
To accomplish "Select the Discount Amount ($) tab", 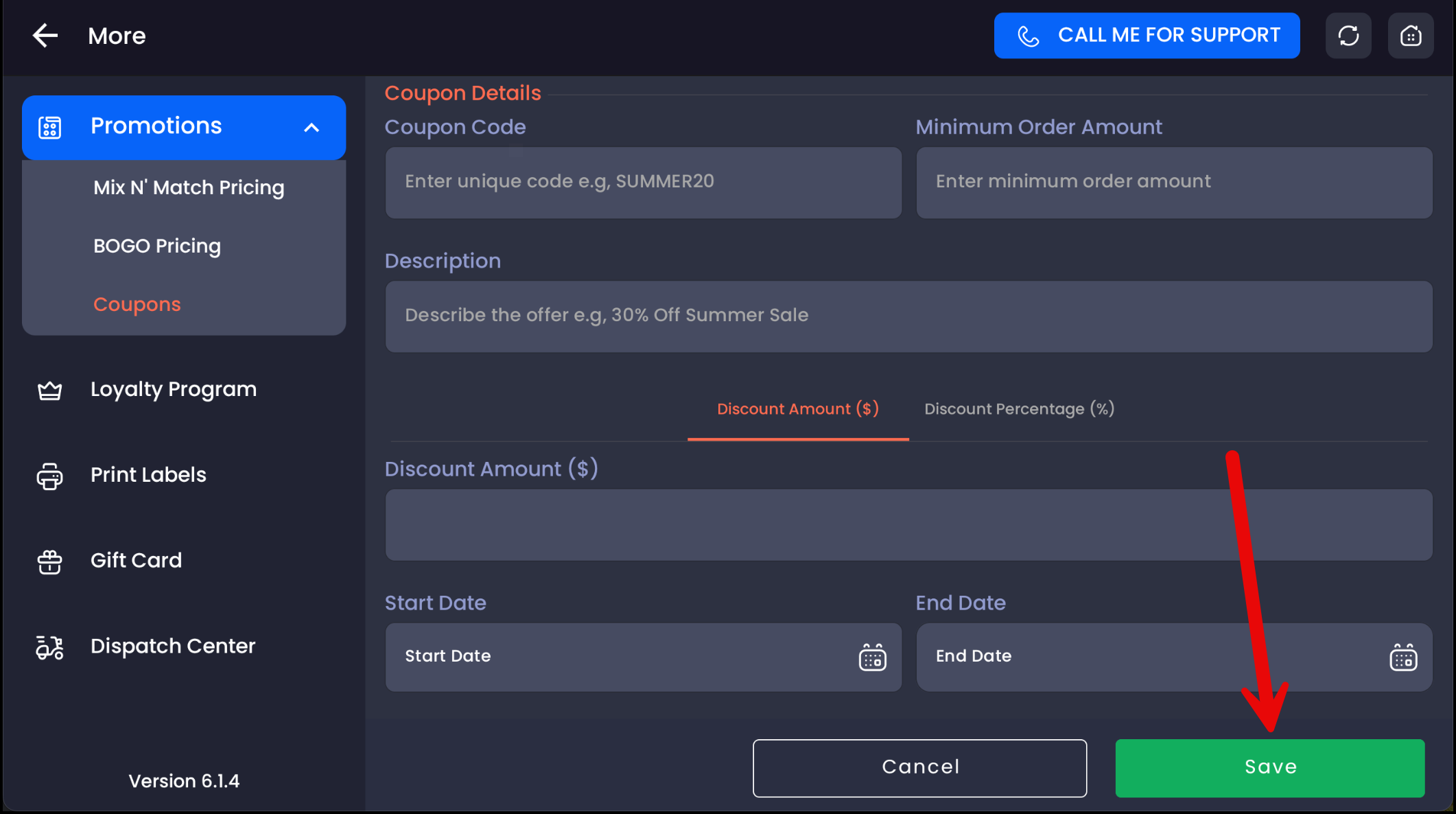I will click(797, 409).
